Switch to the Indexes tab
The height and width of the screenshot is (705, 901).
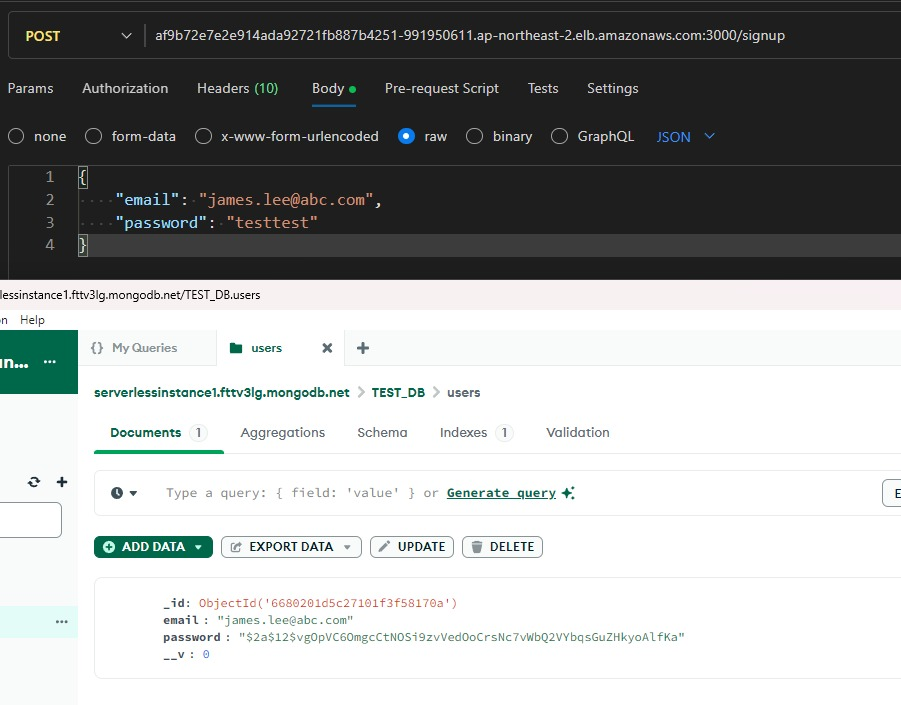click(x=476, y=433)
